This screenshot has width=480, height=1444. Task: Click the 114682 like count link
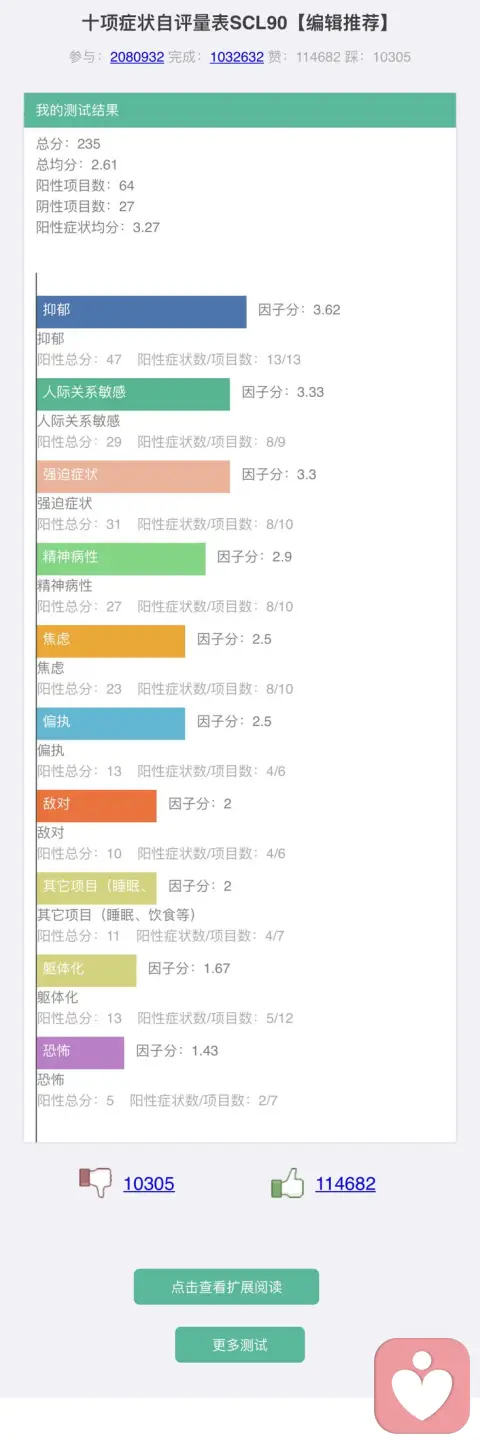[346, 1184]
